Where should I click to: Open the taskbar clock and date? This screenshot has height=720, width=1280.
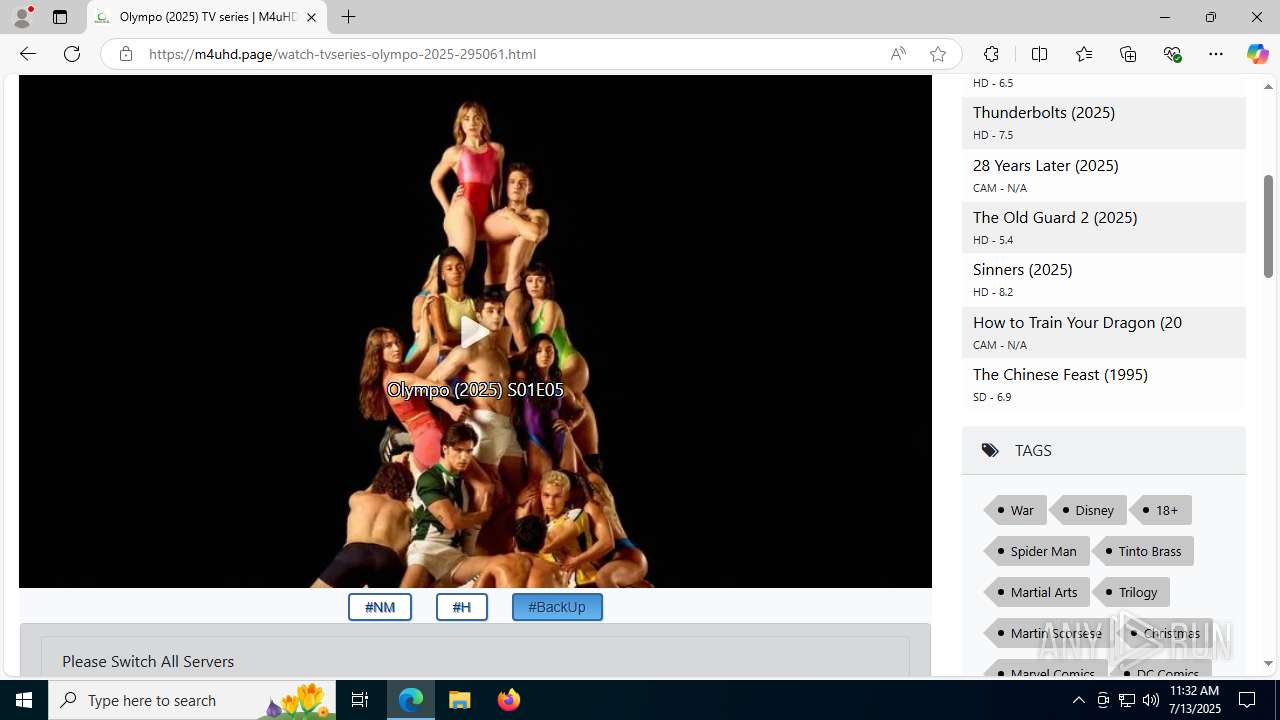tap(1194, 700)
